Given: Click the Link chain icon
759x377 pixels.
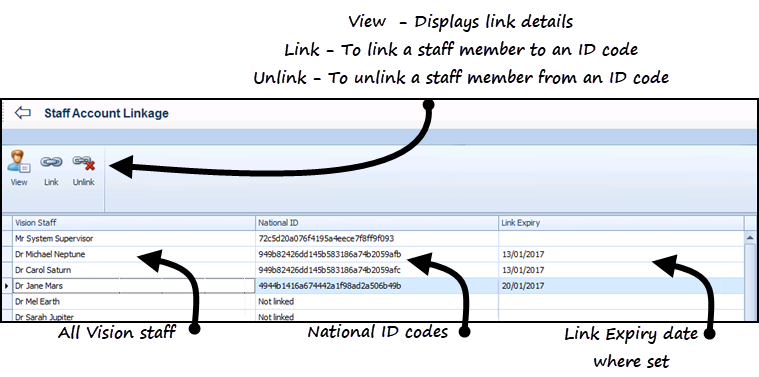Looking at the screenshot, I should click(51, 168).
